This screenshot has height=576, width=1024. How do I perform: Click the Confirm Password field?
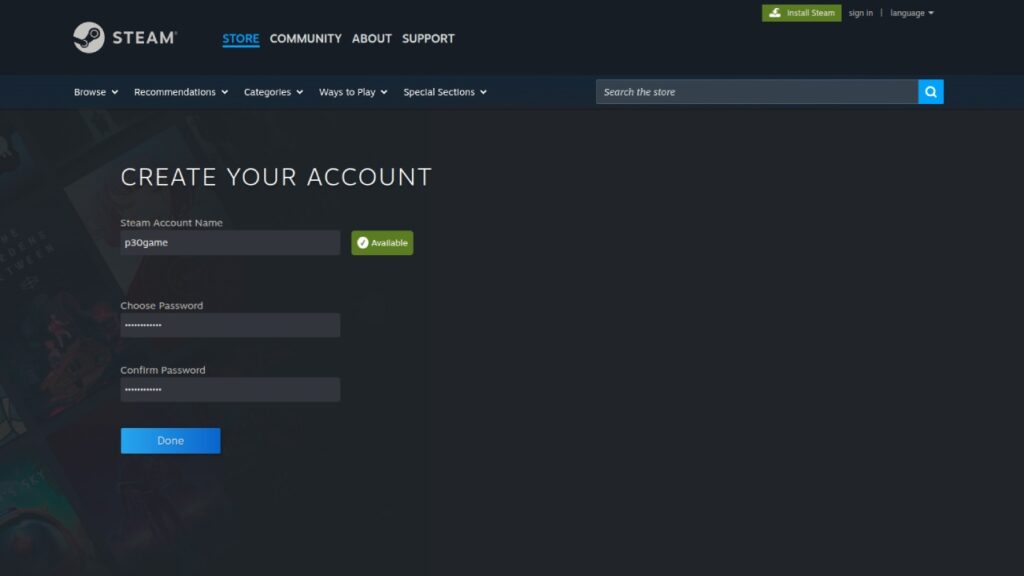[230, 390]
